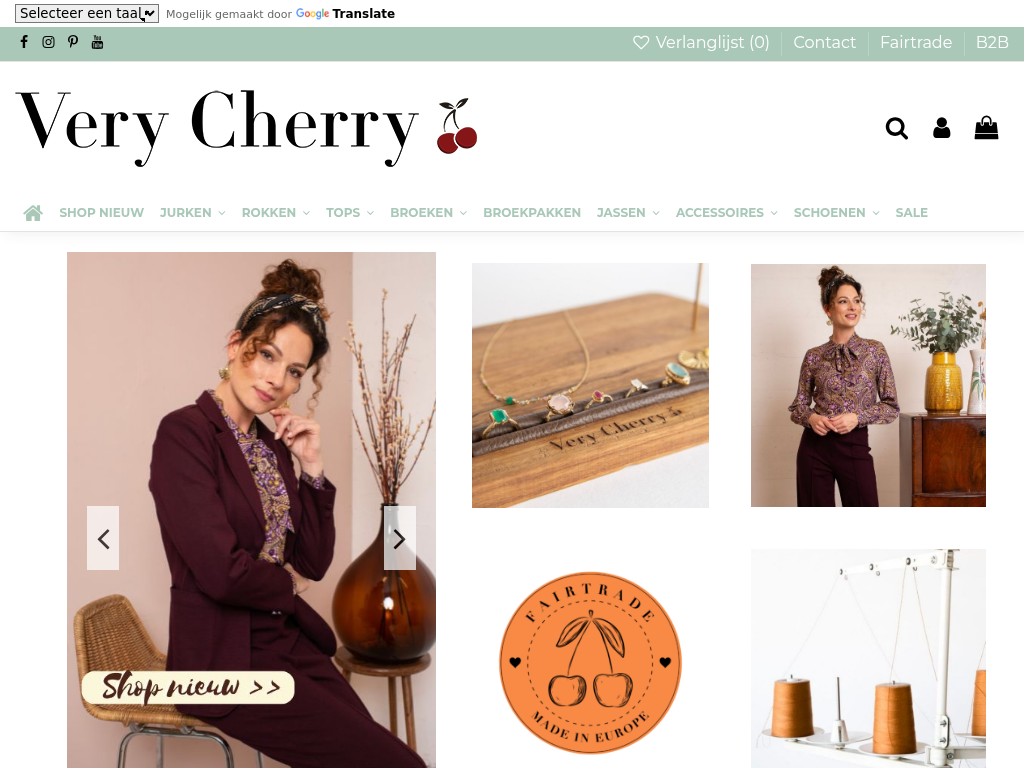The height and width of the screenshot is (768, 1024).
Task: Expand the Schoenen menu
Action: click(x=837, y=213)
